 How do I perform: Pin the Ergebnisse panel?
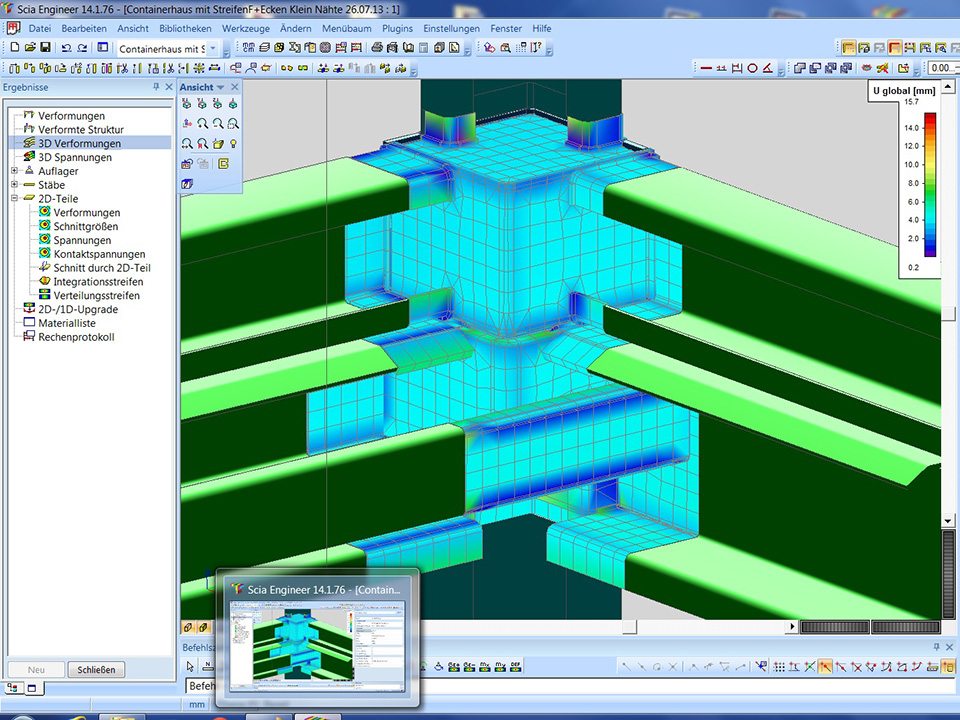[156, 87]
